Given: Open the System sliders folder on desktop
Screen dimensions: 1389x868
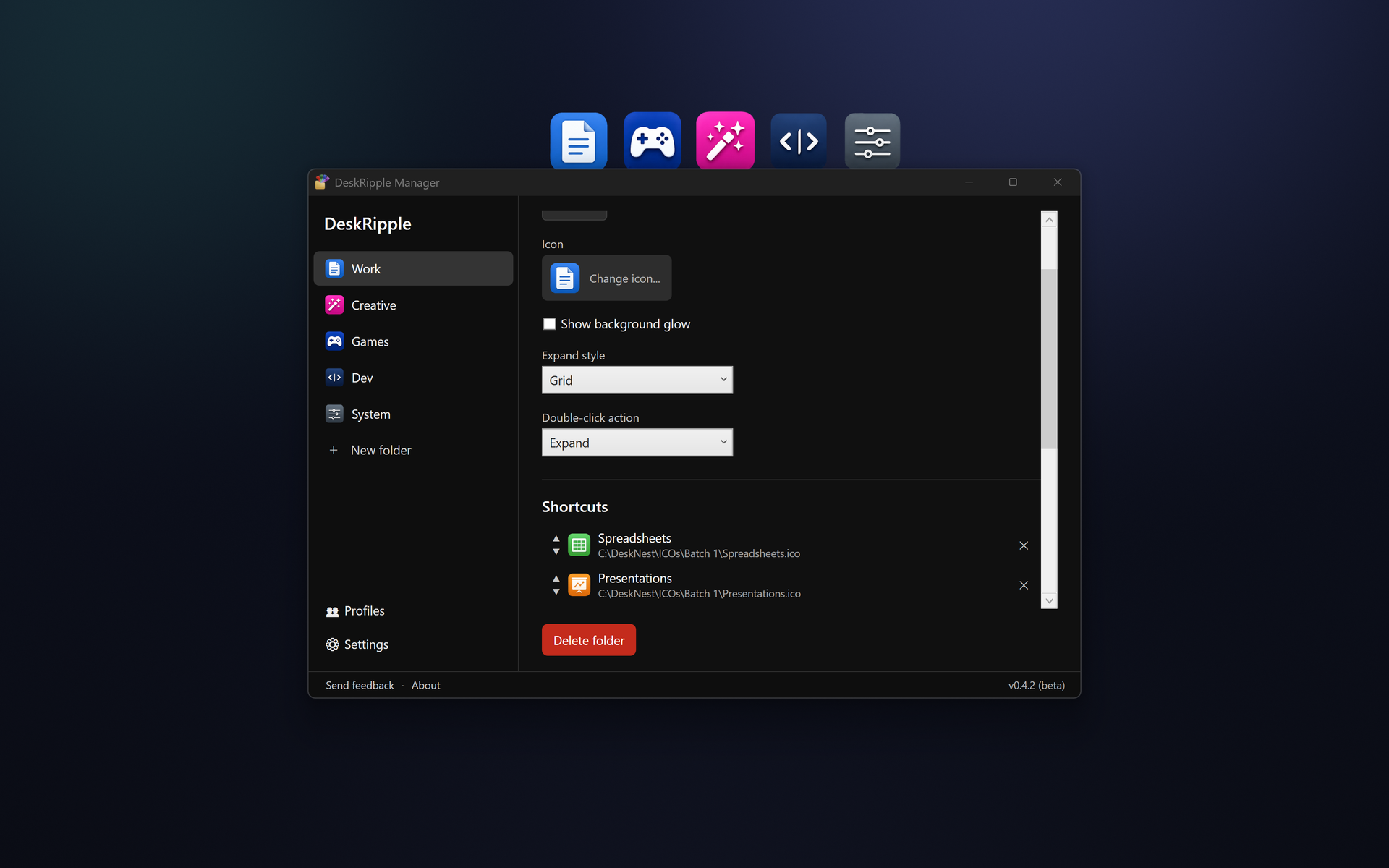Looking at the screenshot, I should click(x=872, y=141).
